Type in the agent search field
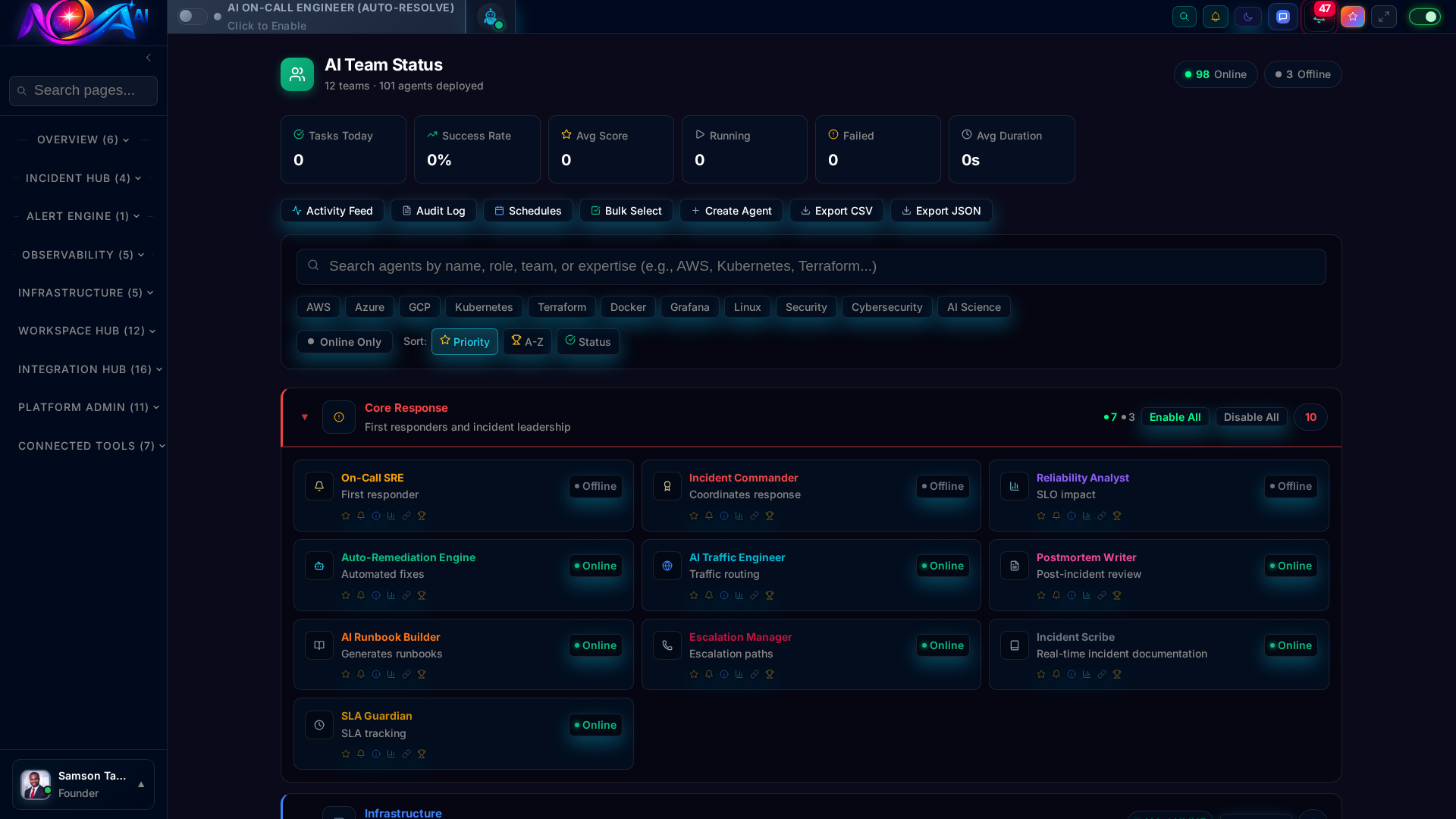1456x819 pixels. coord(810,266)
